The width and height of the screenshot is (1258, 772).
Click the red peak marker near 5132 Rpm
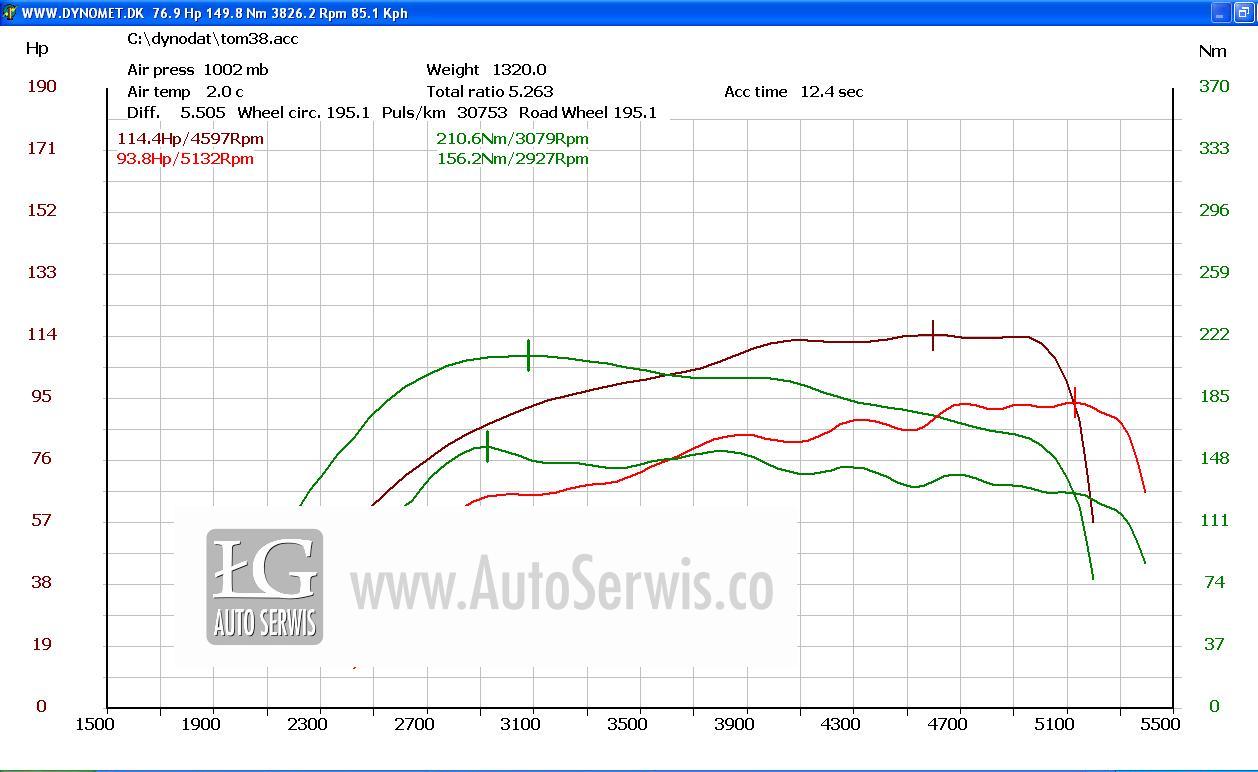[1074, 402]
